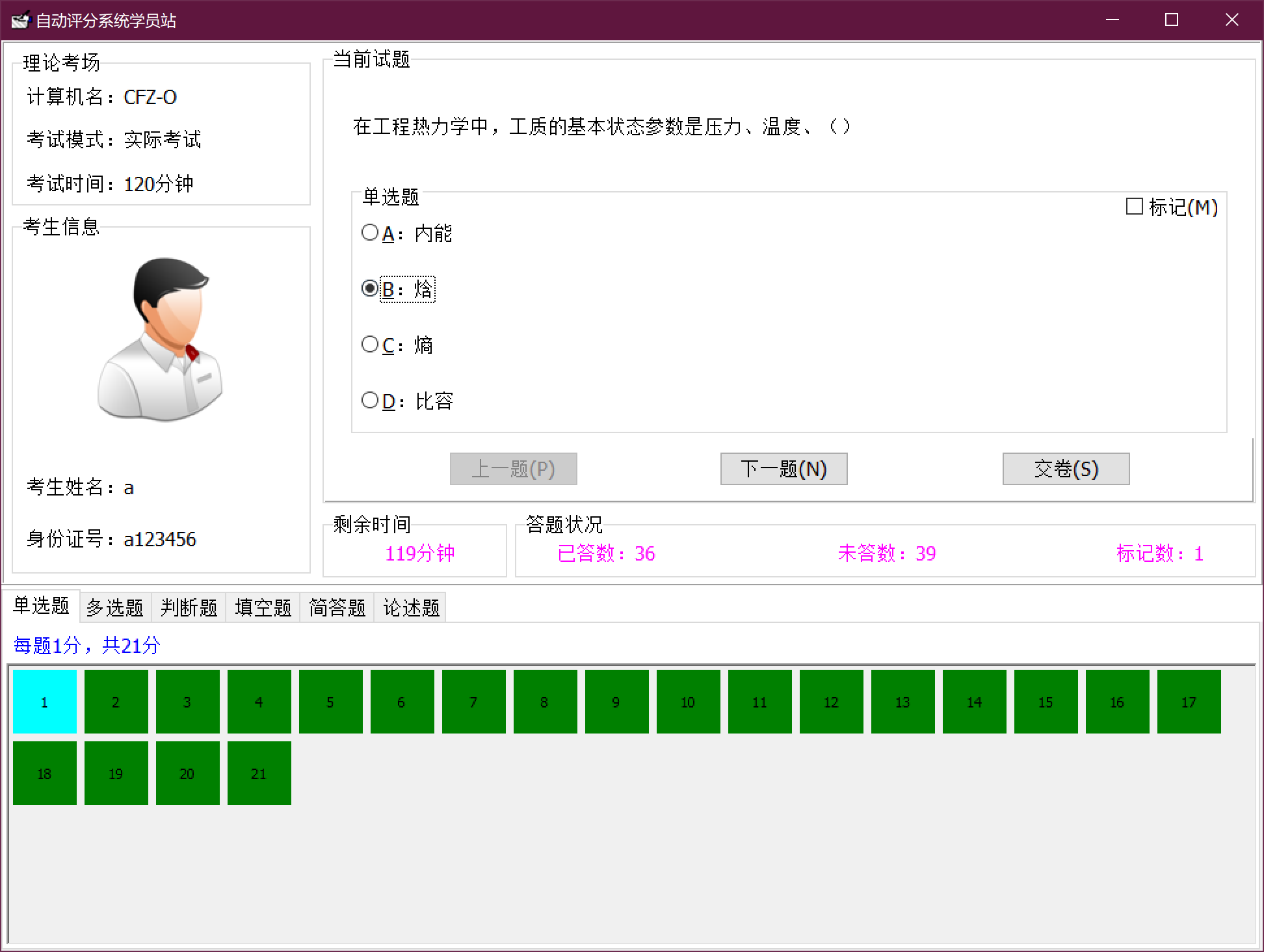Image resolution: width=1264 pixels, height=952 pixels.
Task: Go to question 9 tile
Action: coord(616,702)
